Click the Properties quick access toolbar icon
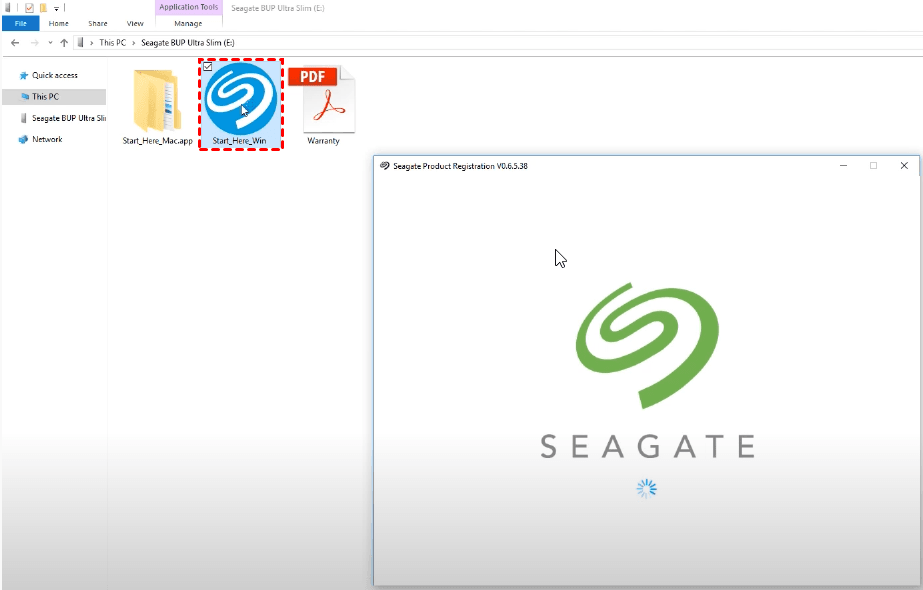Viewport: 923px width, 590px height. (29, 8)
